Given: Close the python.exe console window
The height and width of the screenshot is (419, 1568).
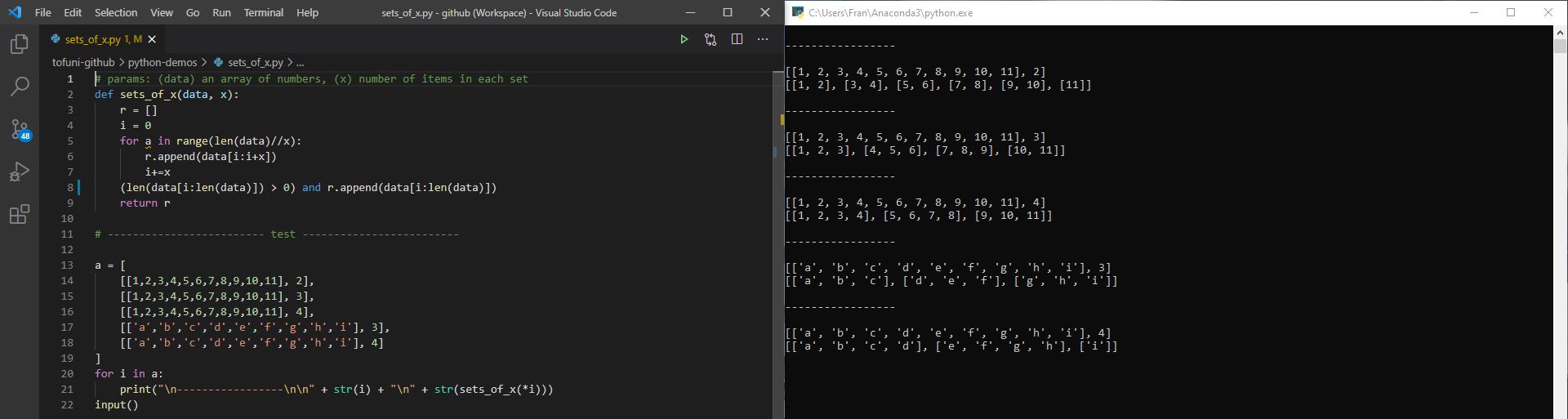Looking at the screenshot, I should (x=1548, y=12).
